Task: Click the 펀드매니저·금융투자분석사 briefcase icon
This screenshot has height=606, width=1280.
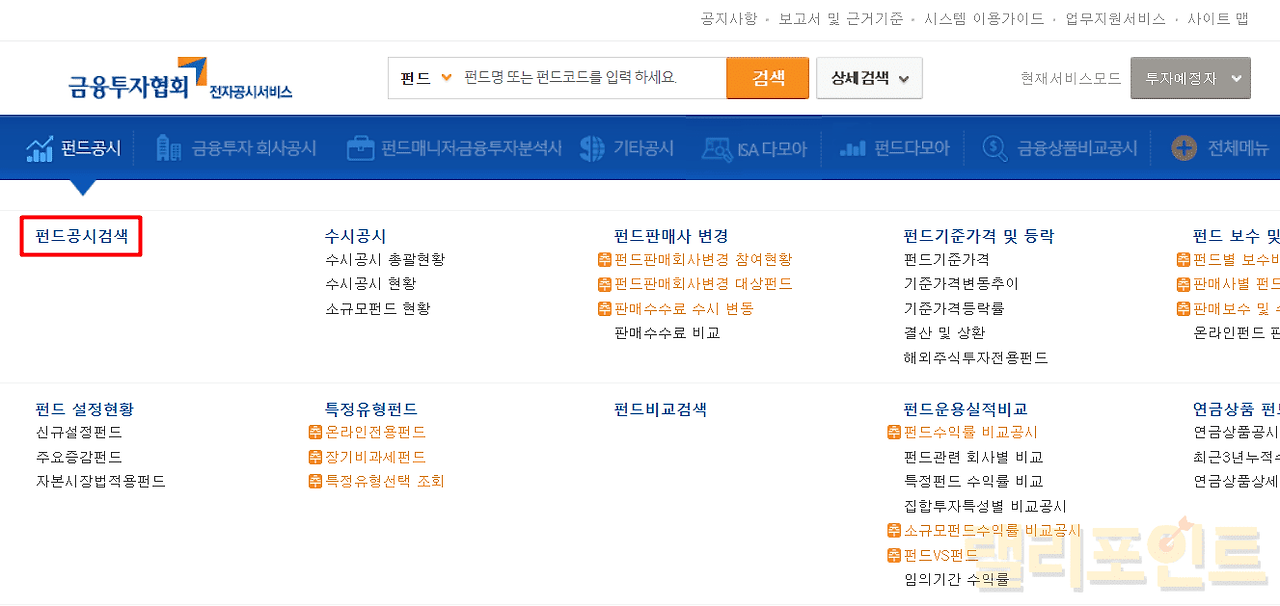Action: (x=360, y=149)
